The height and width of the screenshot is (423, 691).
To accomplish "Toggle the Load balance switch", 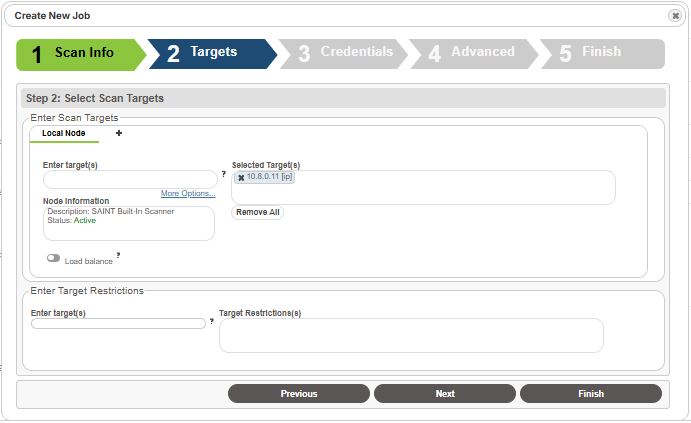I will pyautogui.click(x=54, y=258).
